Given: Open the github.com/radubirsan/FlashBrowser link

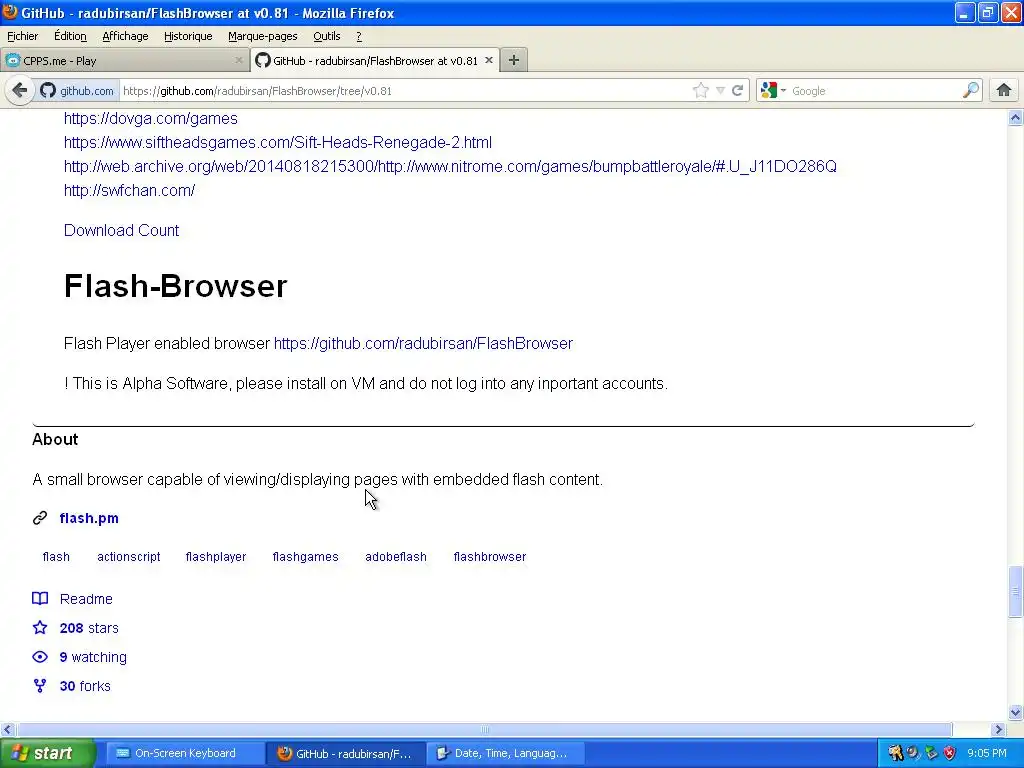Looking at the screenshot, I should tap(423, 344).
